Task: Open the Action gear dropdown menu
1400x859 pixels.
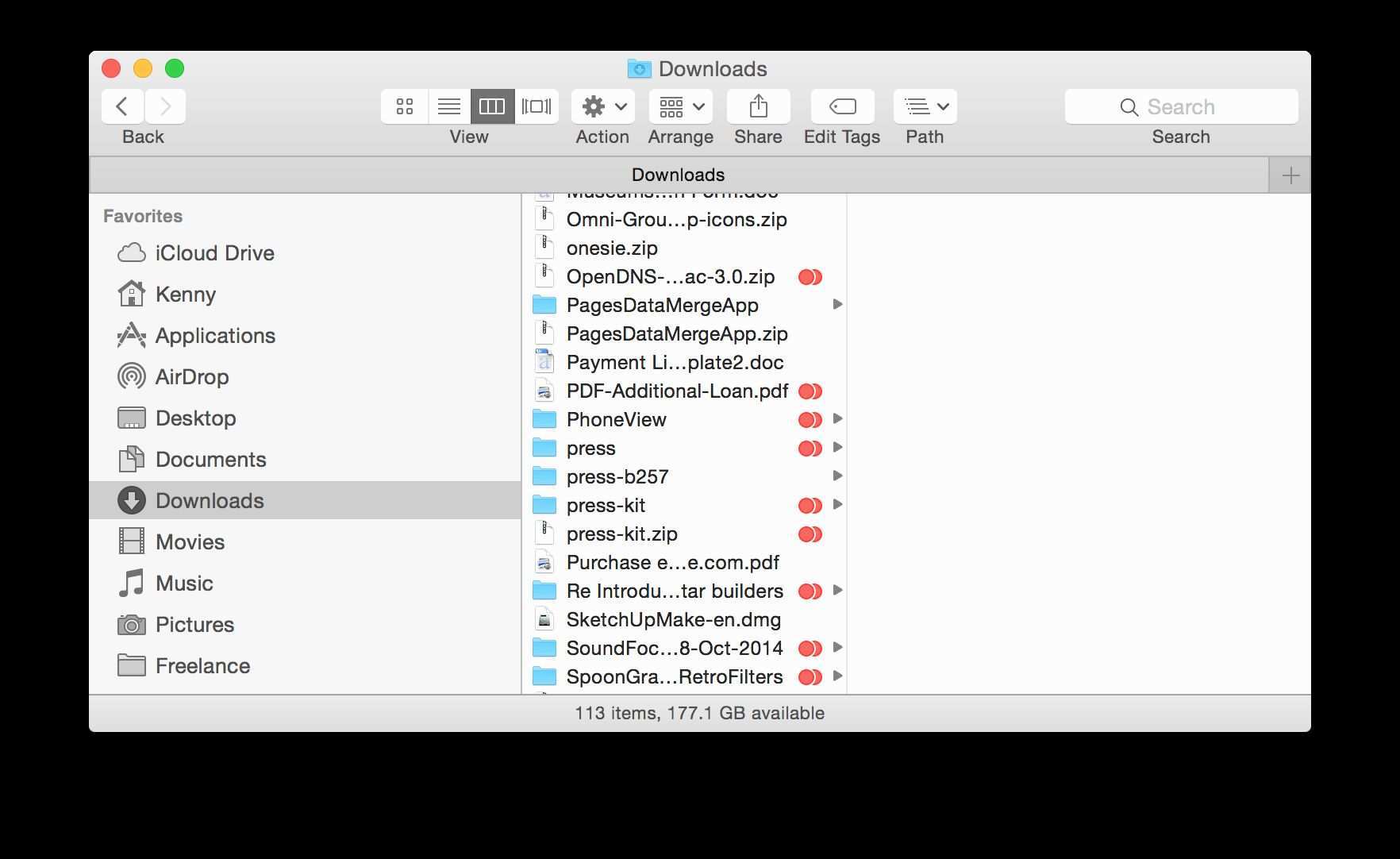Action: click(603, 106)
